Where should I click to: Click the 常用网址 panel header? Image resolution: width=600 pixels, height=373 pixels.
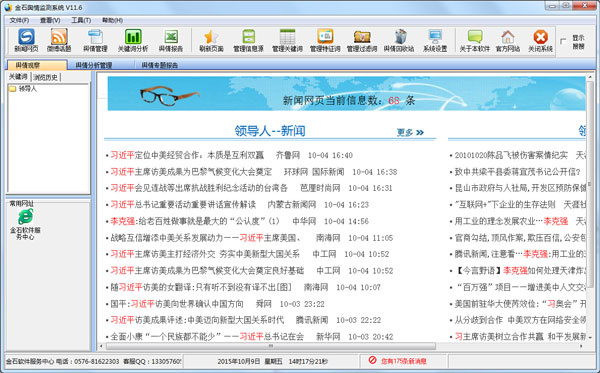pyautogui.click(x=22, y=203)
